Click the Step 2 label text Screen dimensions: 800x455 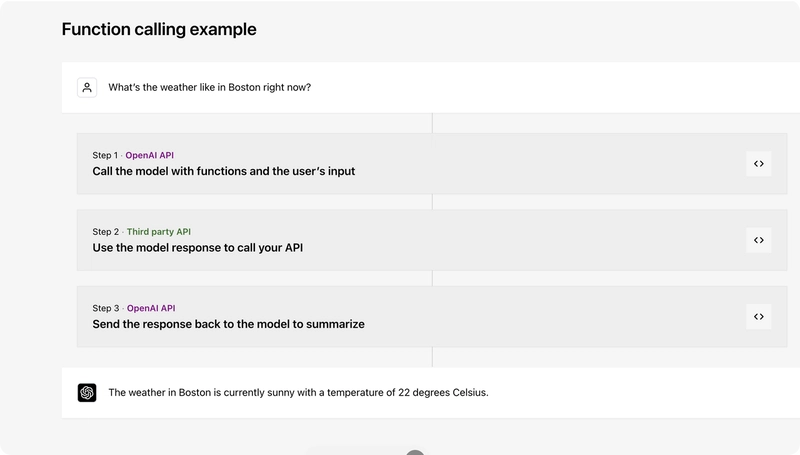(106, 232)
